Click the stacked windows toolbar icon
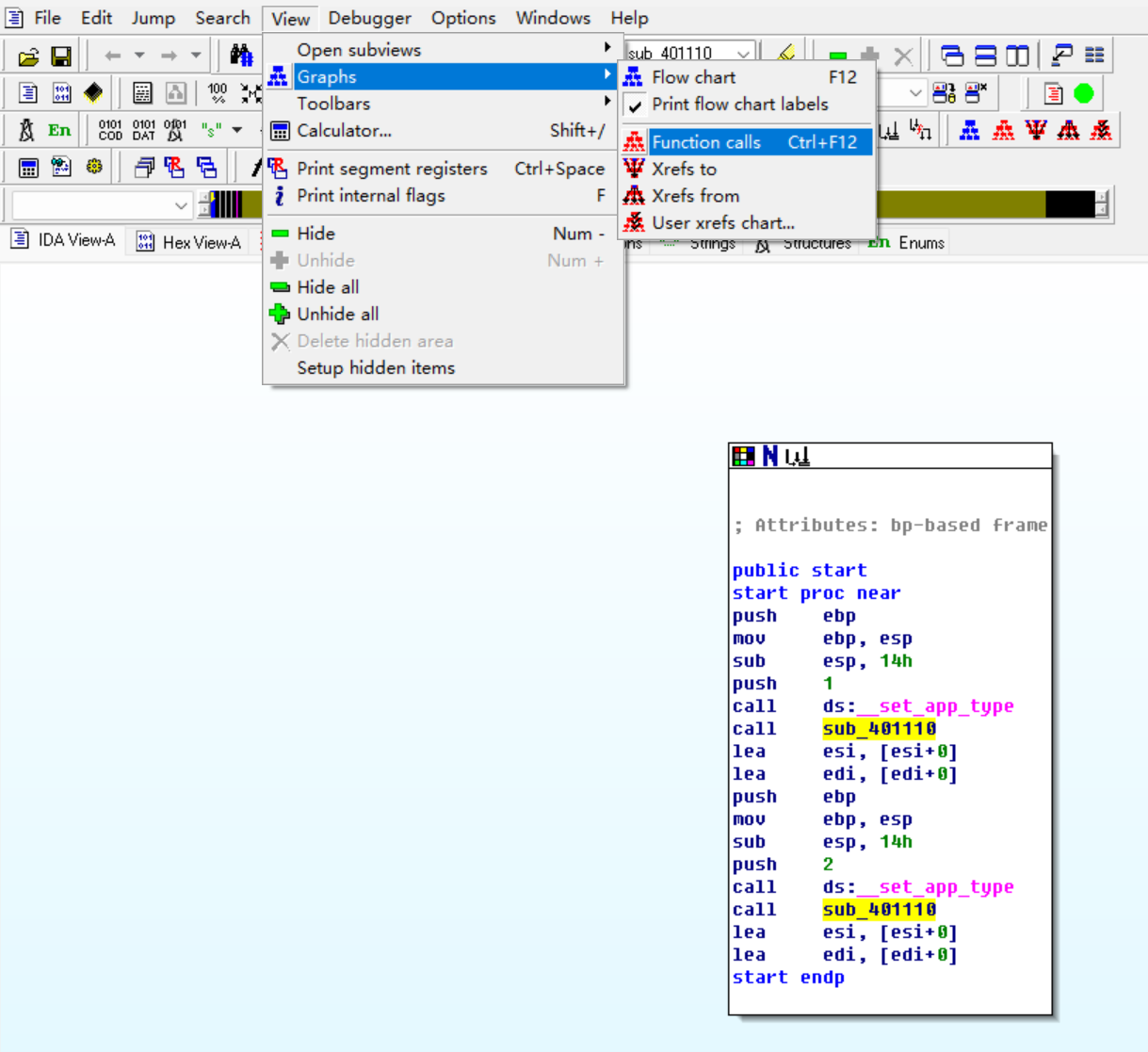The height and width of the screenshot is (1052, 1148). pyautogui.click(x=144, y=168)
